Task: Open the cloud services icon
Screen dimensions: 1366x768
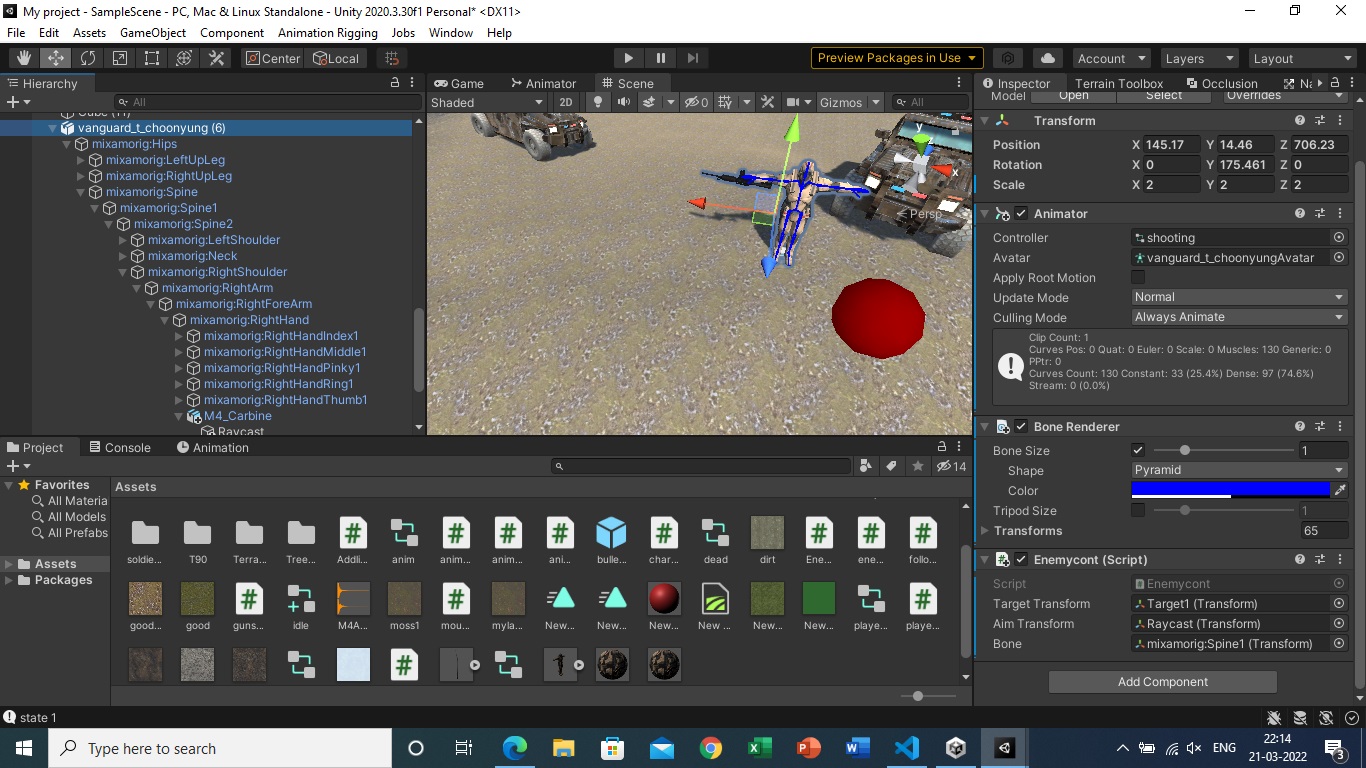Action: (x=1047, y=58)
